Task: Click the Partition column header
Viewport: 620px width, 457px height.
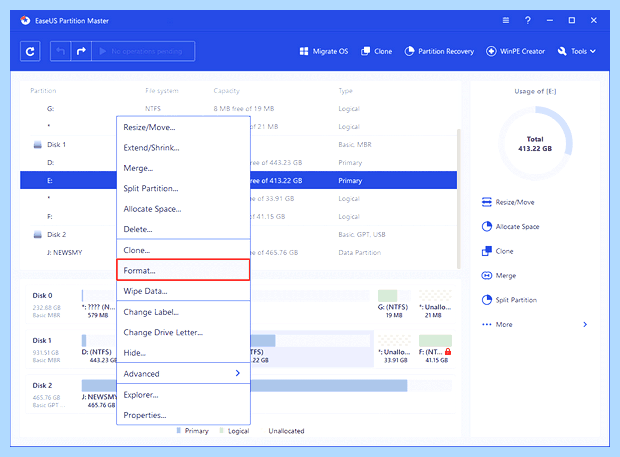Action: pyautogui.click(x=43, y=91)
